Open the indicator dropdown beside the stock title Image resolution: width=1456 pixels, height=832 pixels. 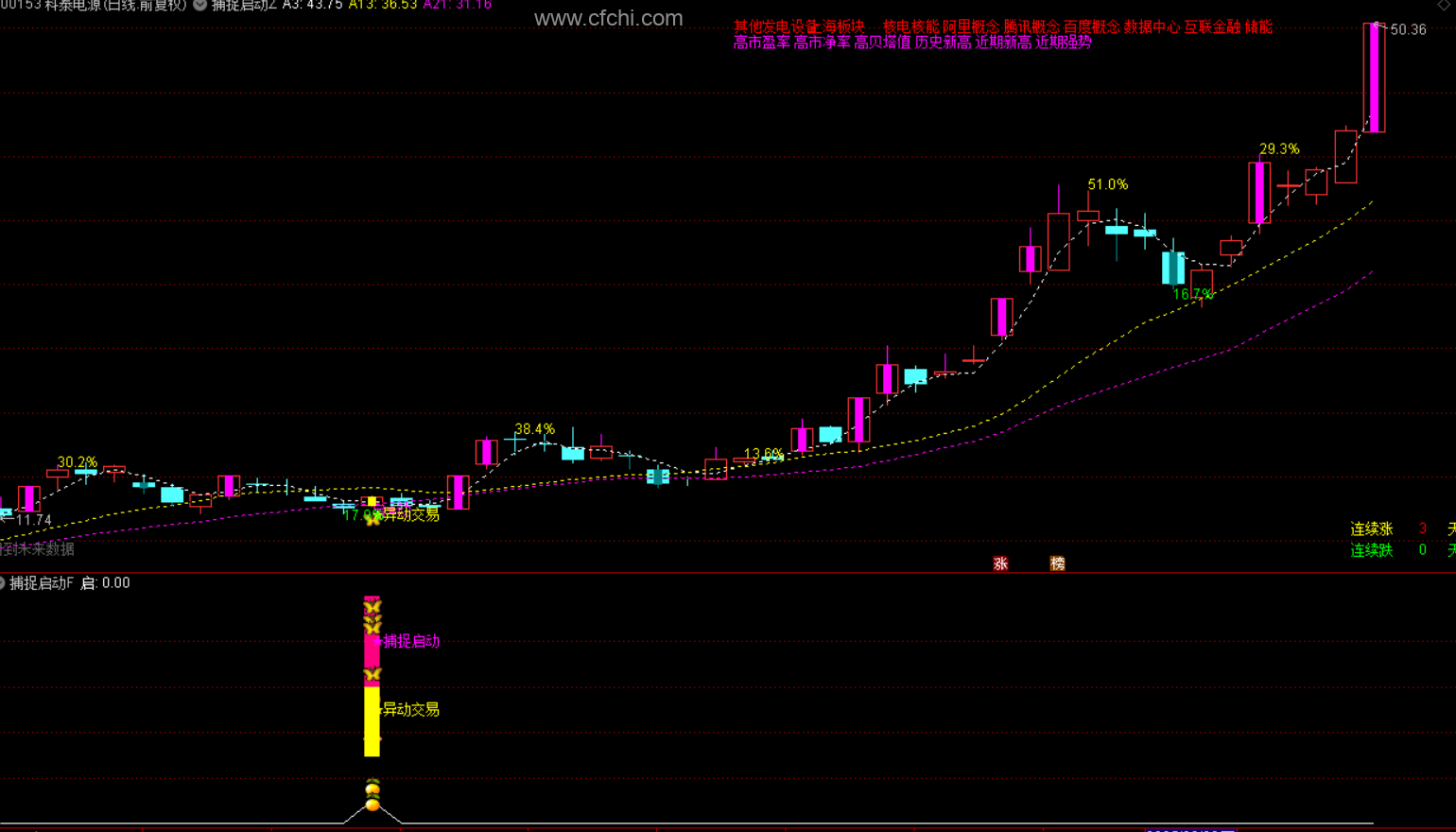(199, 5)
